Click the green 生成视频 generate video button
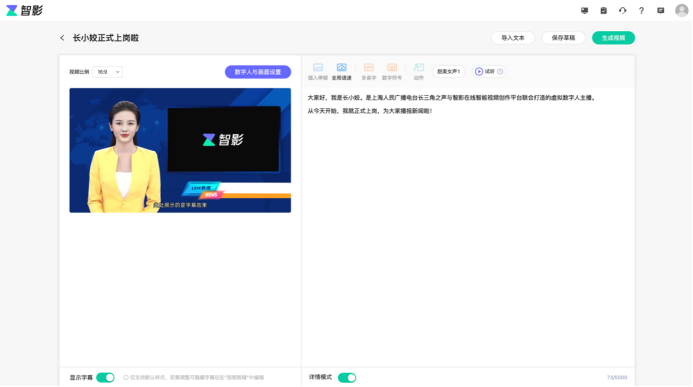The height and width of the screenshot is (387, 693). [x=613, y=38]
